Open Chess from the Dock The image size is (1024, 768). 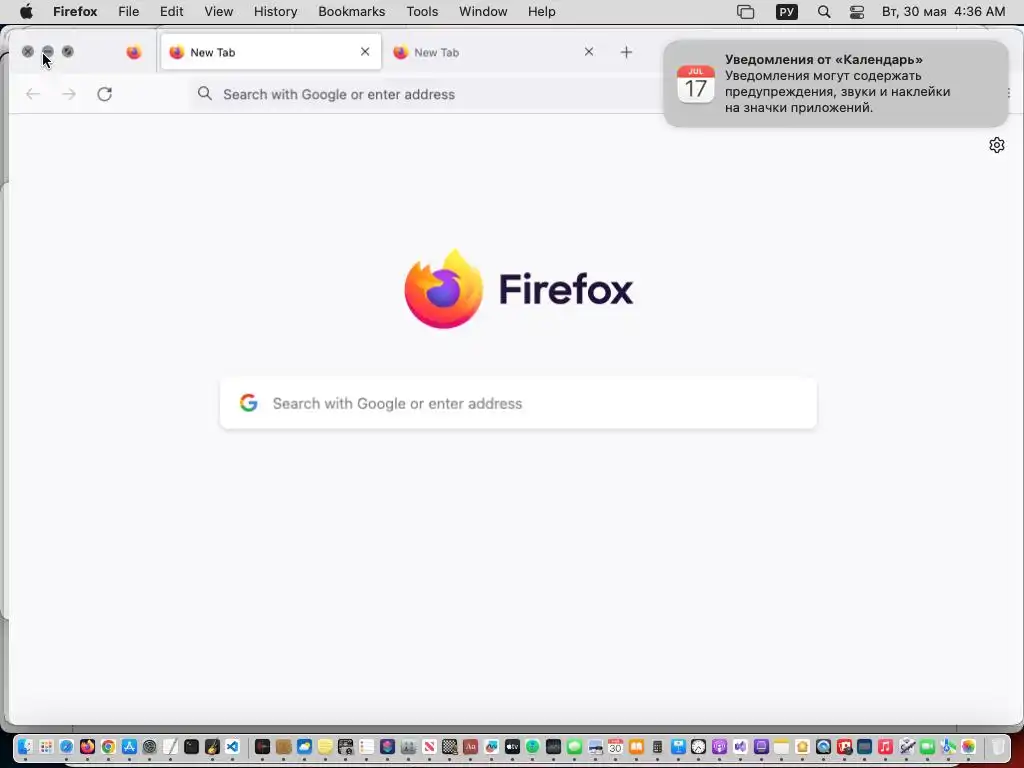click(450, 746)
